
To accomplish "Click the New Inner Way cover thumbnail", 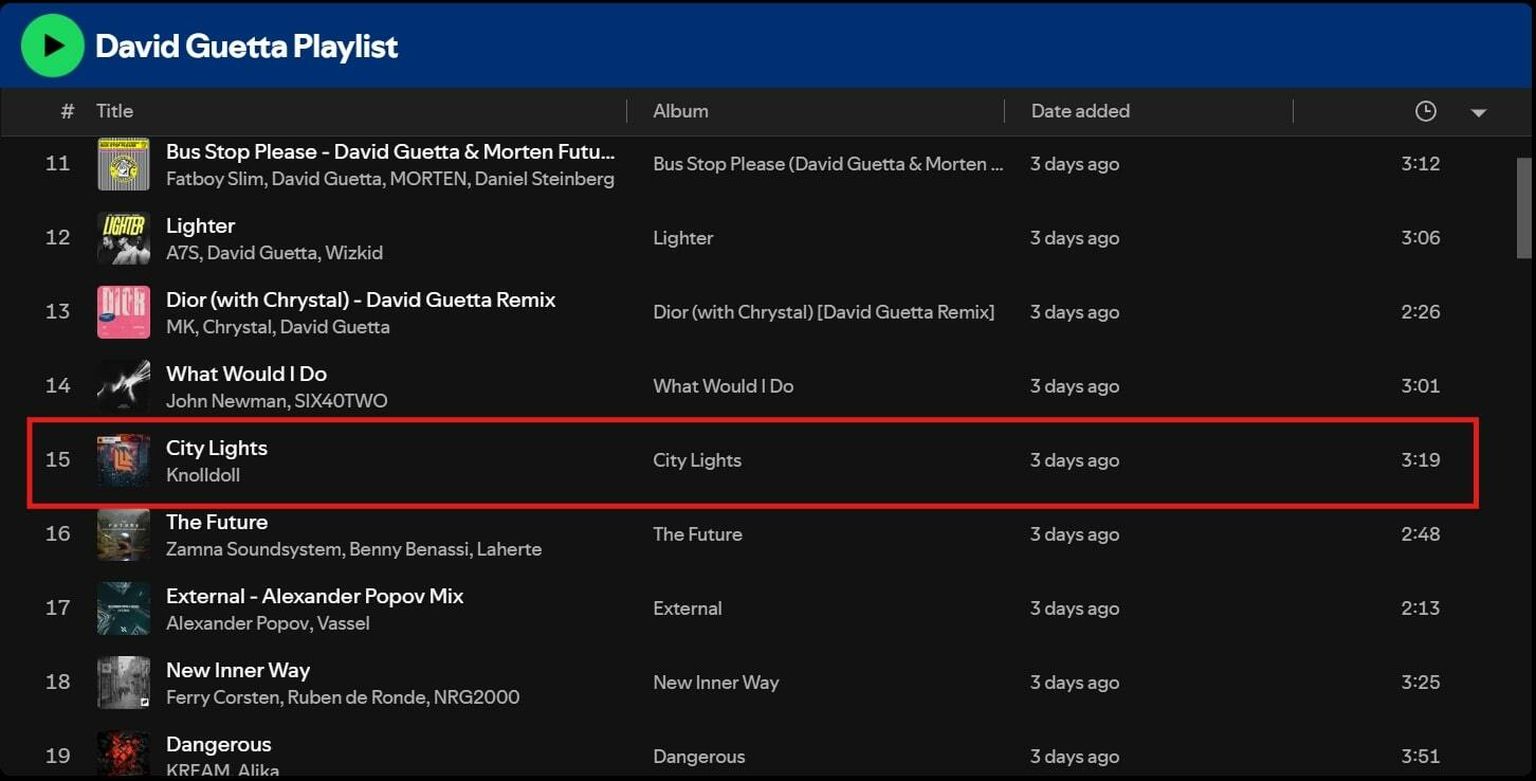I will pos(123,682).
